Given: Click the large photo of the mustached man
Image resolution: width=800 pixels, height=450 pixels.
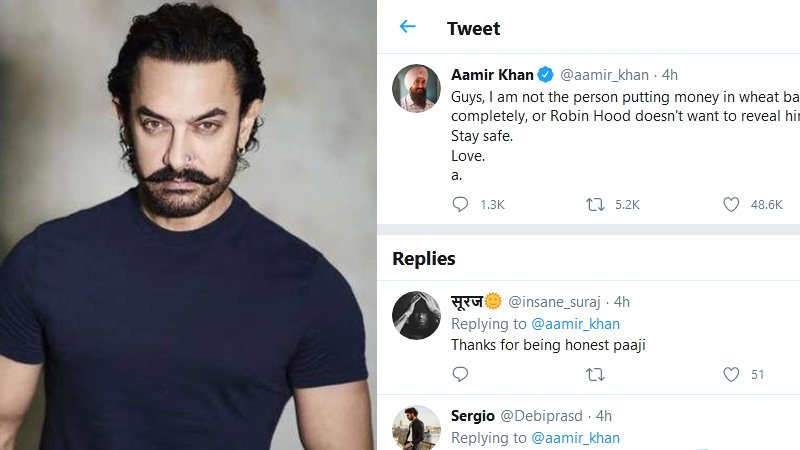Looking at the screenshot, I should coord(187,225).
